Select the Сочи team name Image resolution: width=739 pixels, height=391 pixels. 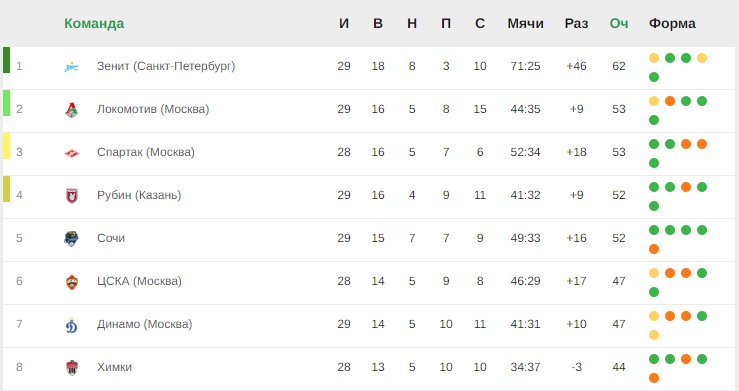point(111,238)
